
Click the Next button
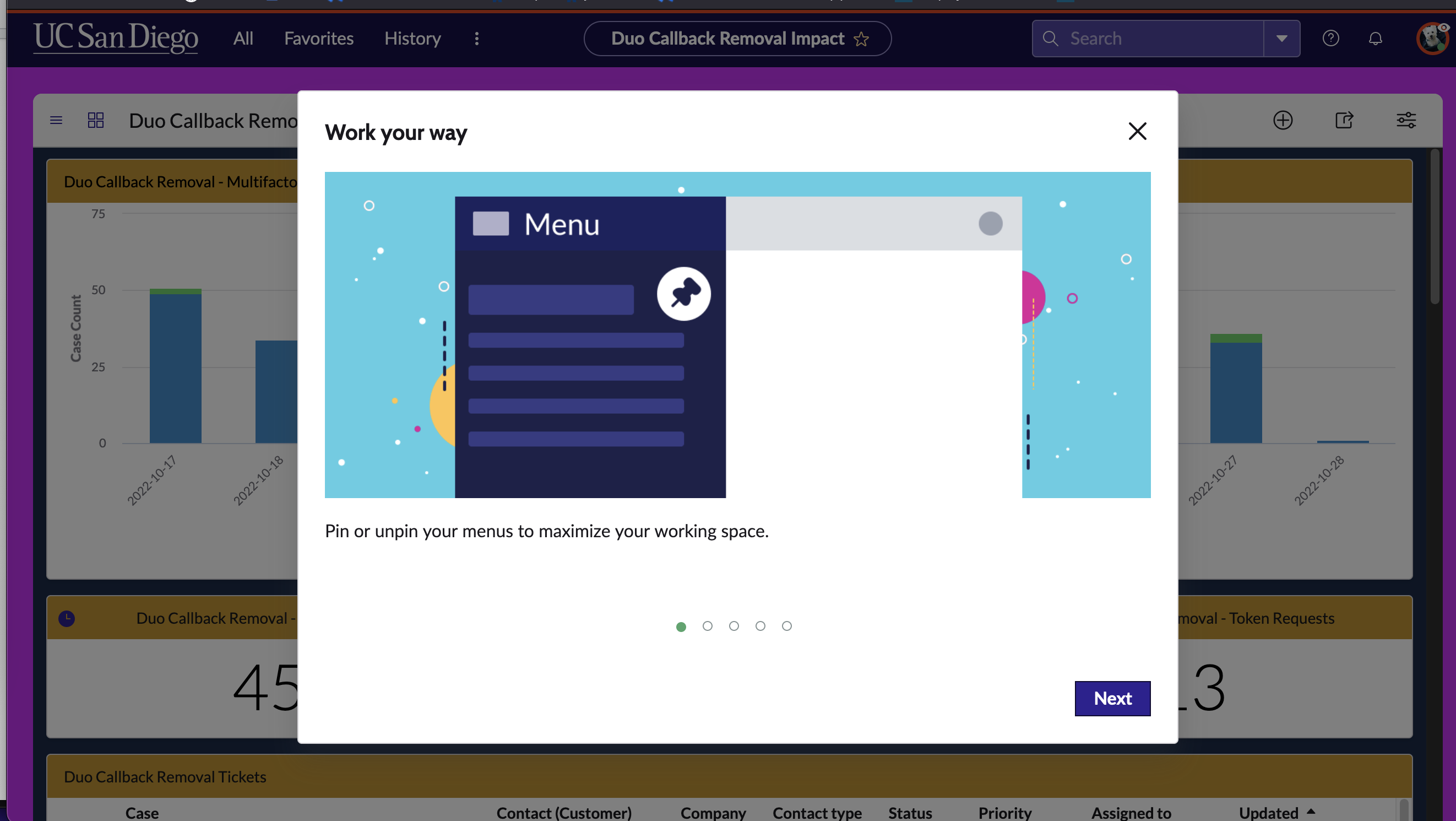(x=1112, y=698)
